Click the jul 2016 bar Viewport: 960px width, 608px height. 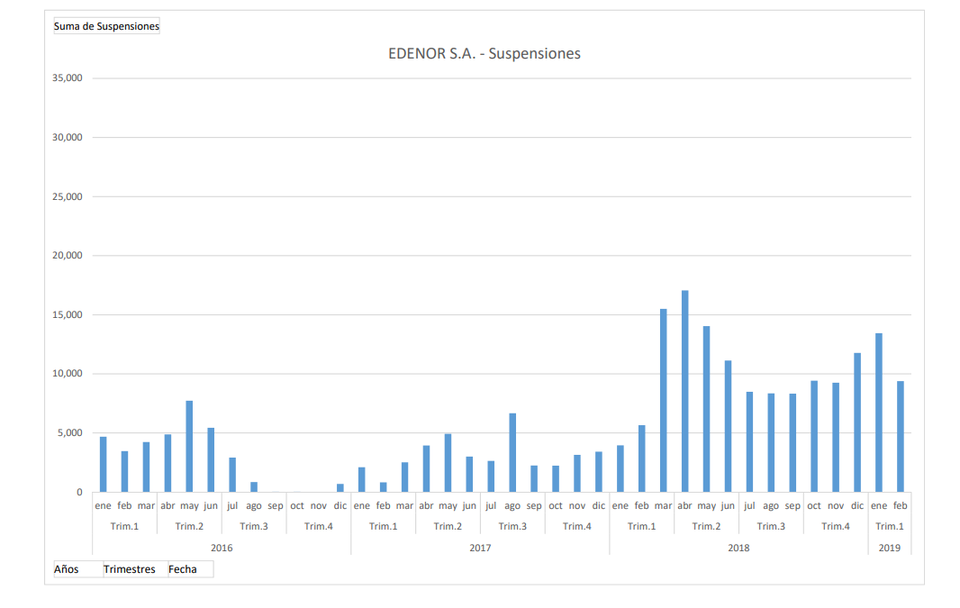coord(232,475)
